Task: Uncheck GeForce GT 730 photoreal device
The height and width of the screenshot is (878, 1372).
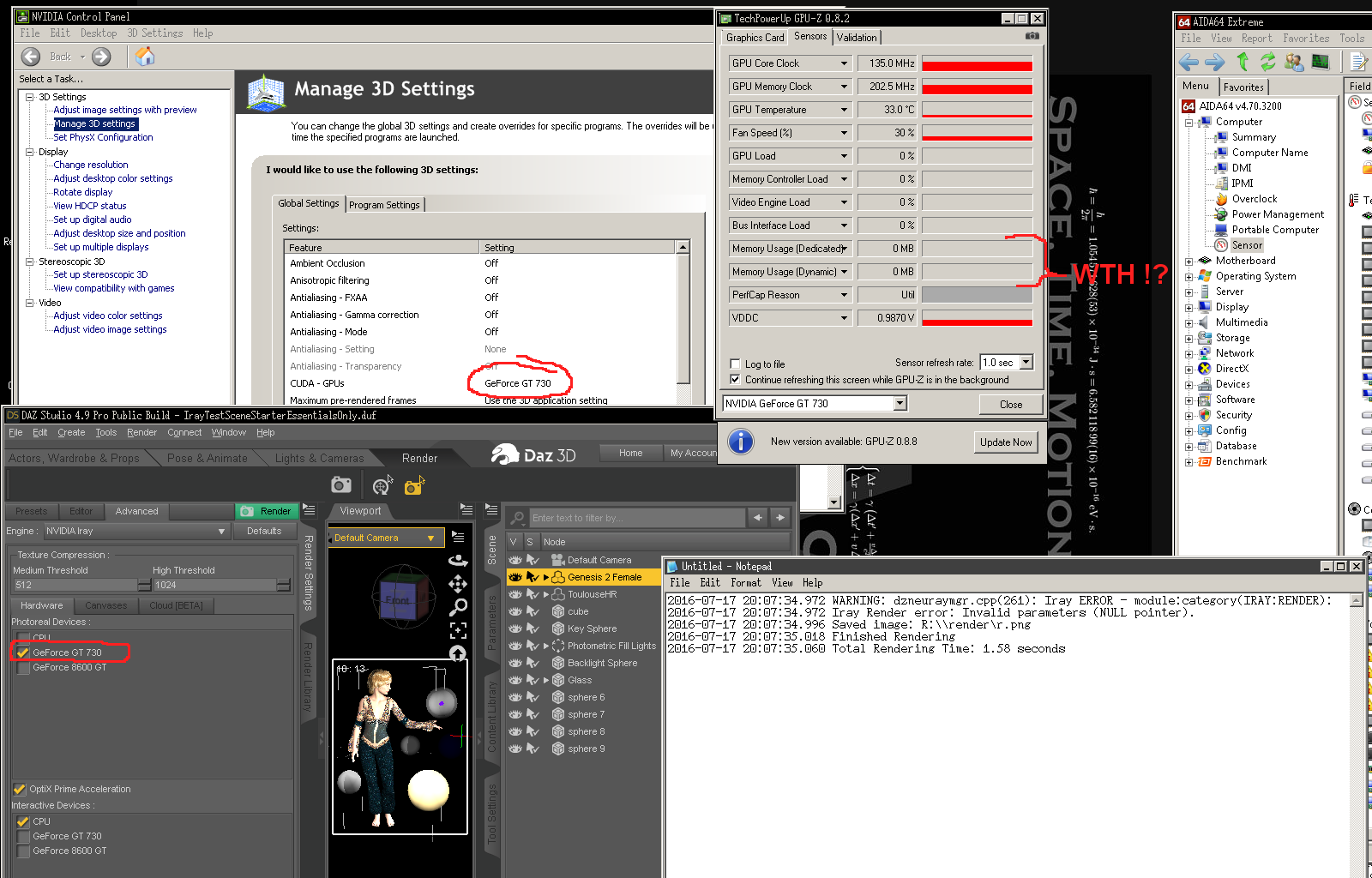Action: point(23,652)
